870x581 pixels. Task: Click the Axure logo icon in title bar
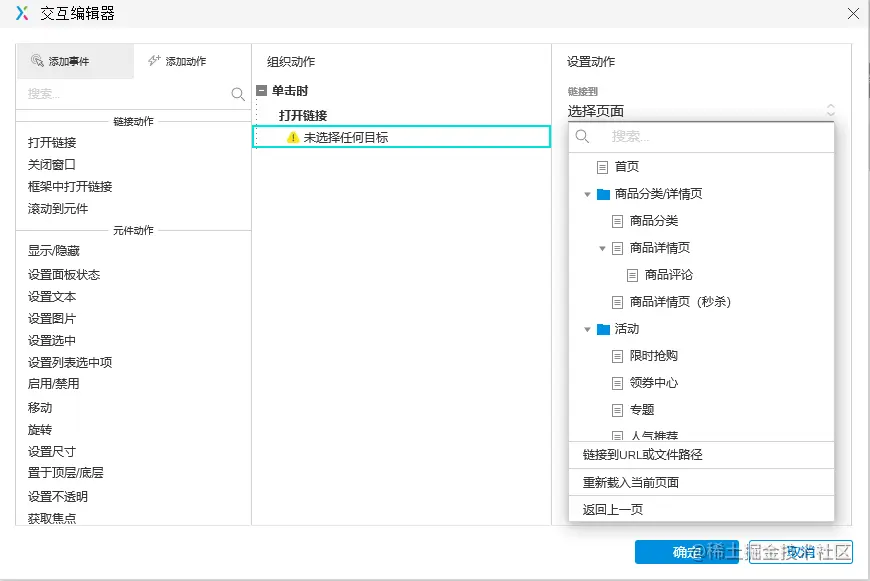click(22, 13)
